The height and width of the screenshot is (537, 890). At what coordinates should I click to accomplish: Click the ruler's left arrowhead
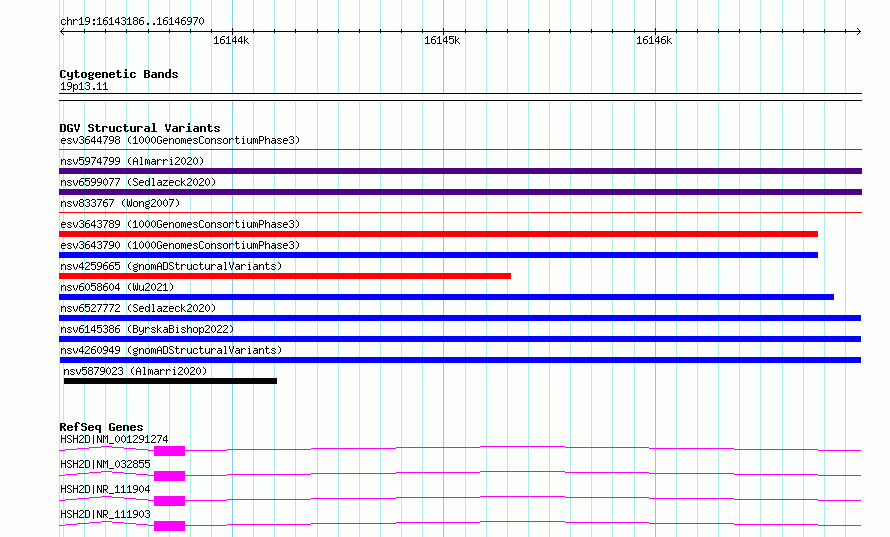(x=62, y=31)
